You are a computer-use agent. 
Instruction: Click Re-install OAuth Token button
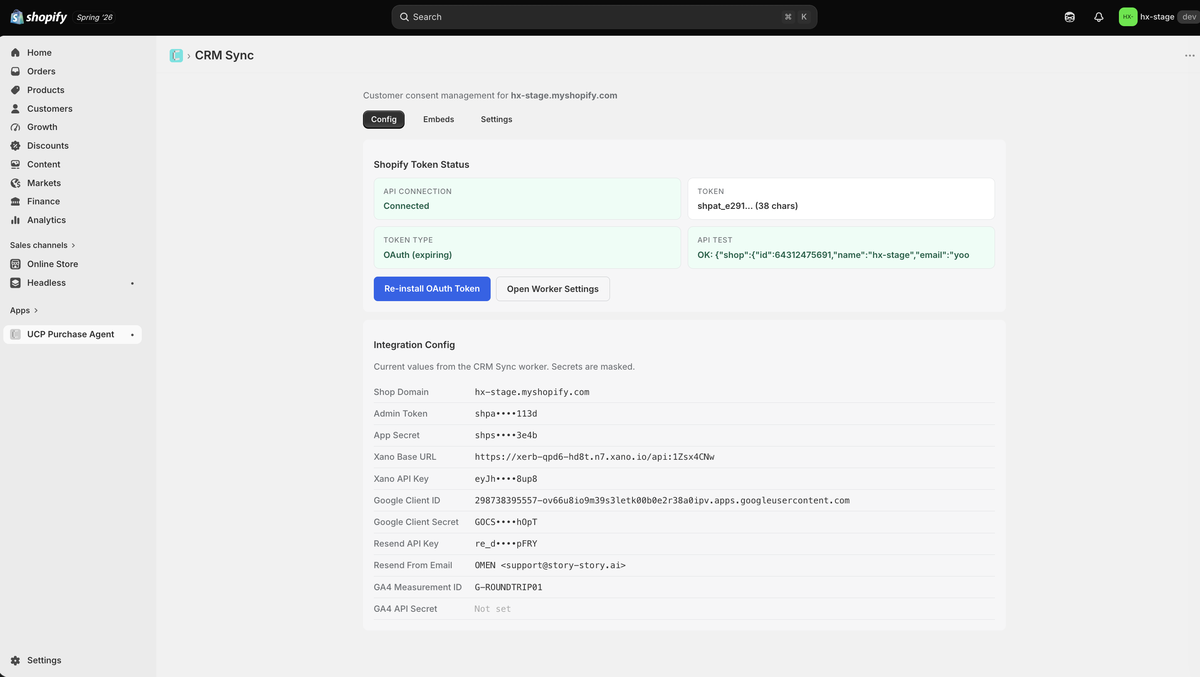click(x=432, y=289)
